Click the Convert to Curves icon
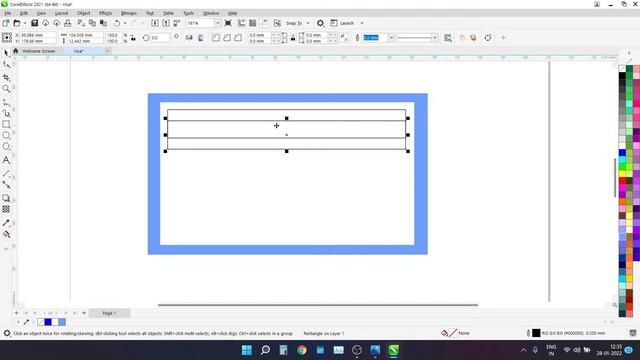Viewport: 640px width, 360px height. [488, 38]
